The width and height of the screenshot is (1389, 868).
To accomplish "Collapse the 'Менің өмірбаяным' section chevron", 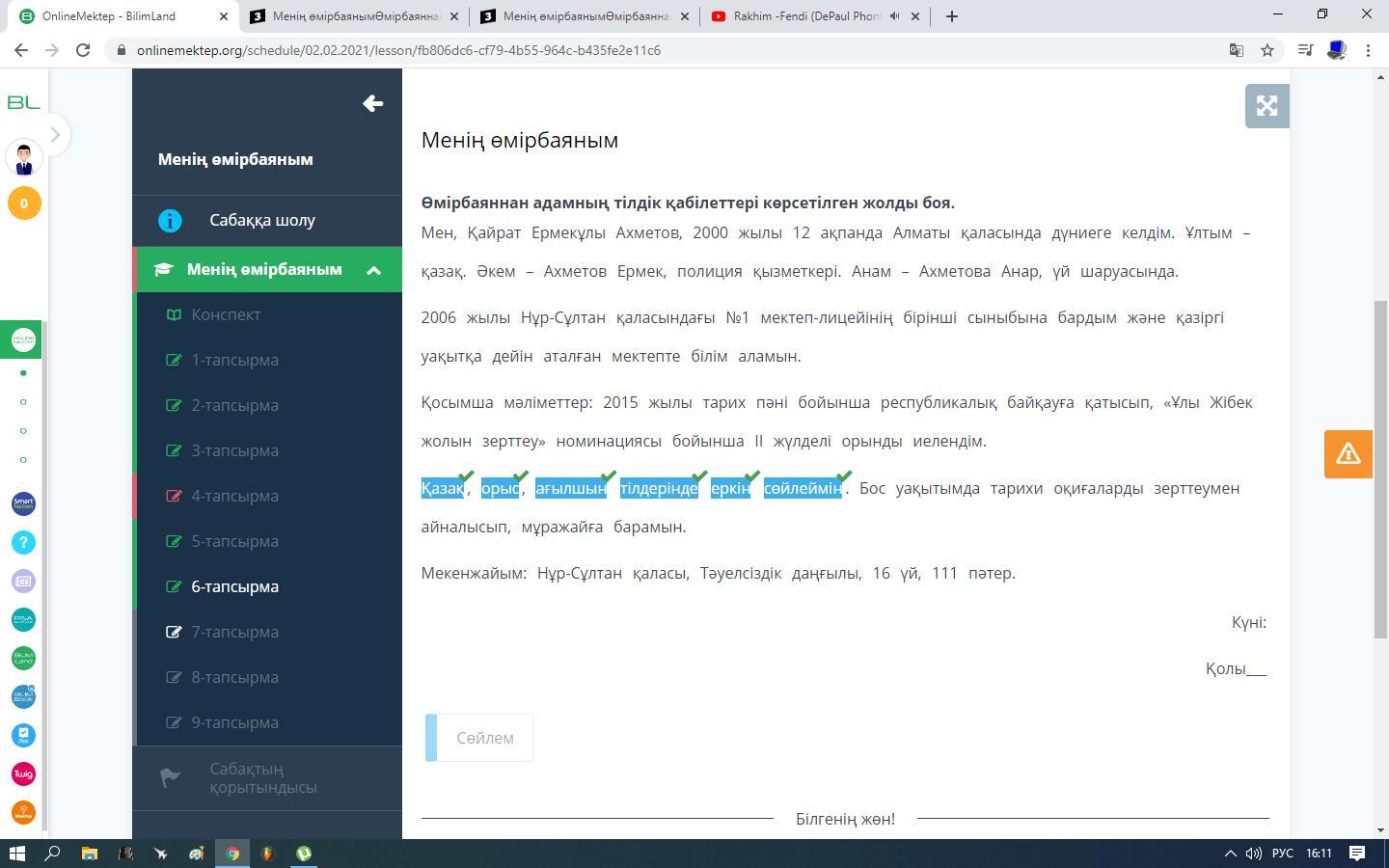I will tap(374, 270).
